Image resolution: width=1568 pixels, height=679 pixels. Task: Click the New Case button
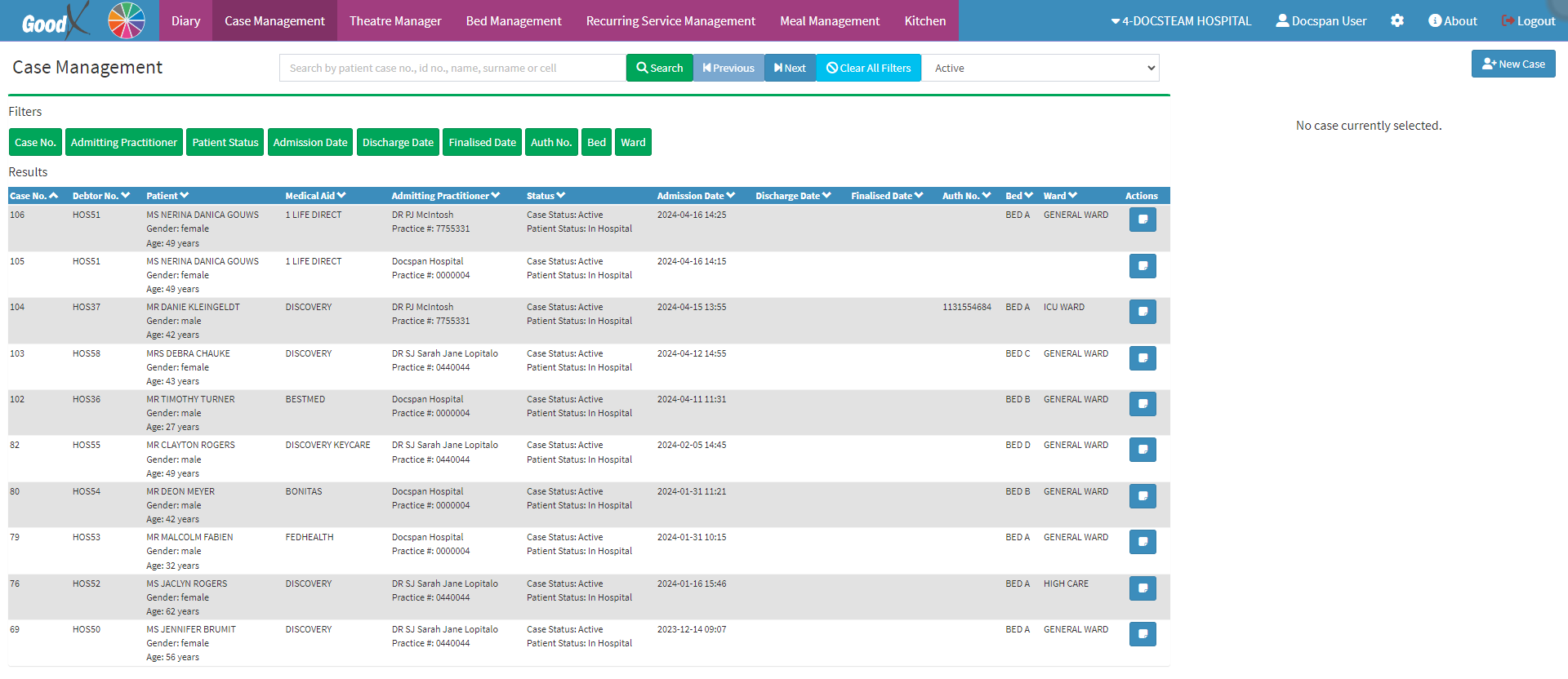point(1513,64)
